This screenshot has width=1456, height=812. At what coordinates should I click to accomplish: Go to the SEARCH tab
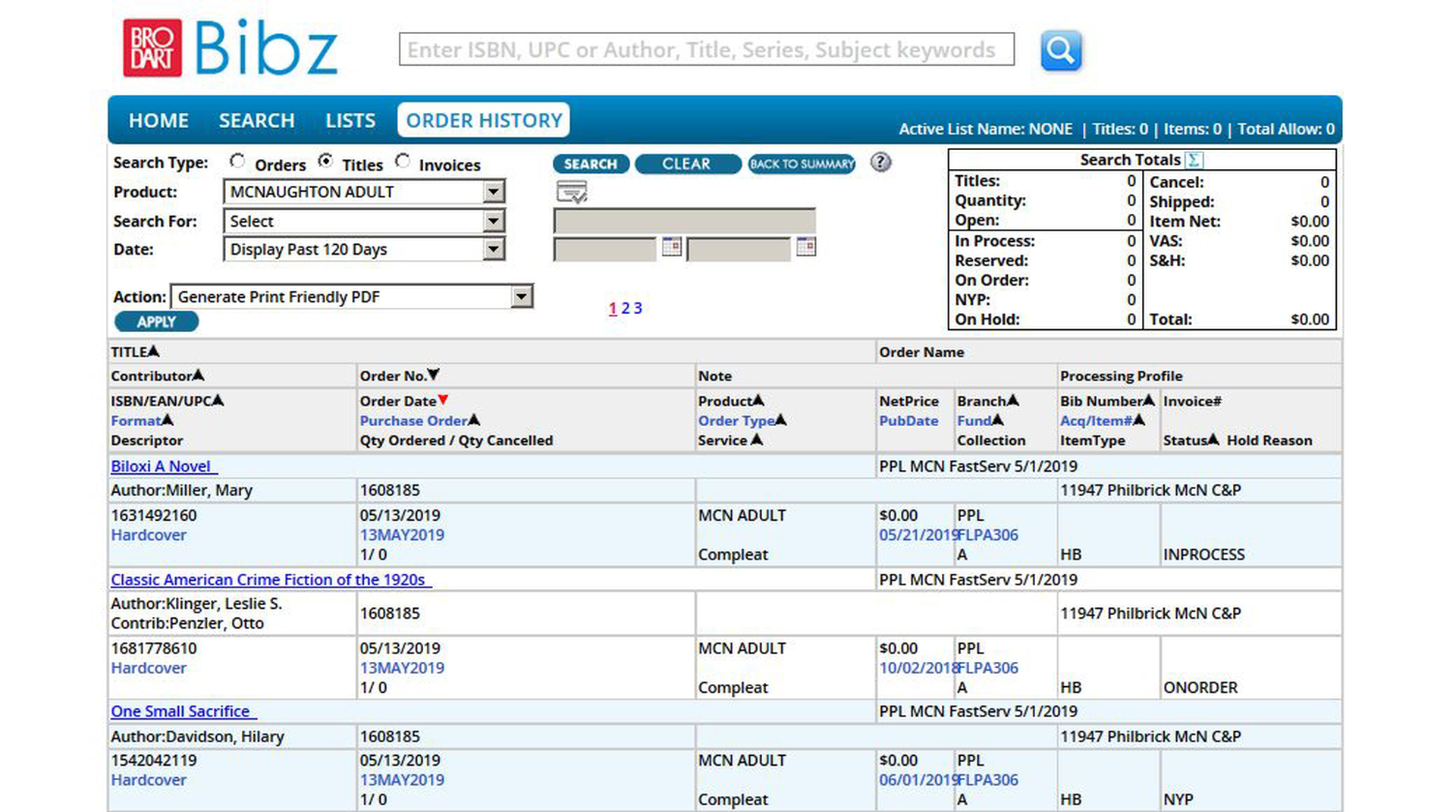[256, 121]
